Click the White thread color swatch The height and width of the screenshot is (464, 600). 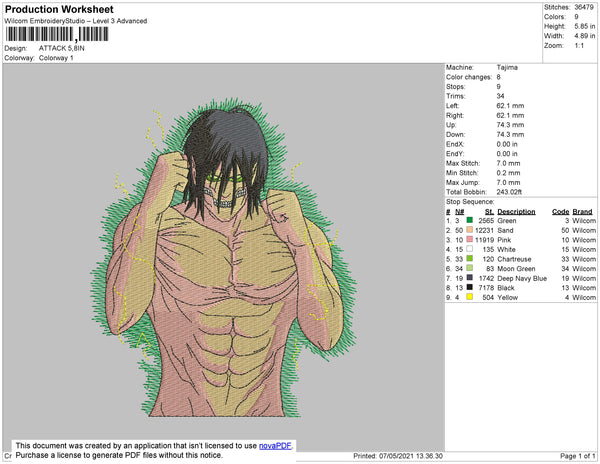click(470, 249)
